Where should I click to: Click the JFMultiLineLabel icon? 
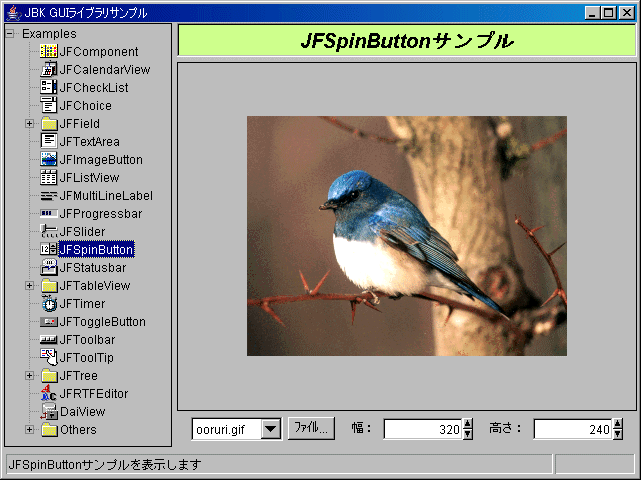49,196
